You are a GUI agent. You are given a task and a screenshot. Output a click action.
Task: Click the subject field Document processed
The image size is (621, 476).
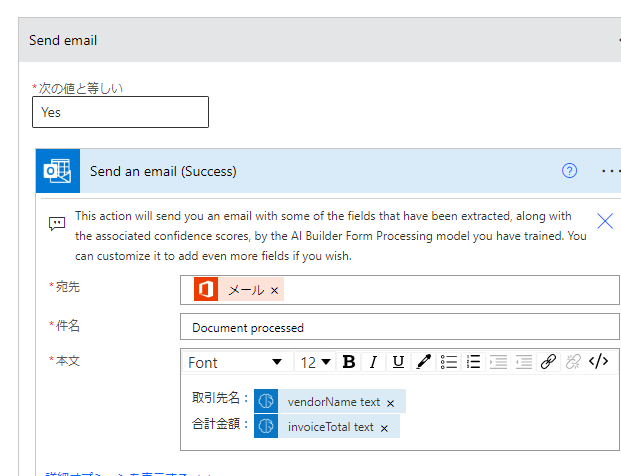tap(399, 327)
